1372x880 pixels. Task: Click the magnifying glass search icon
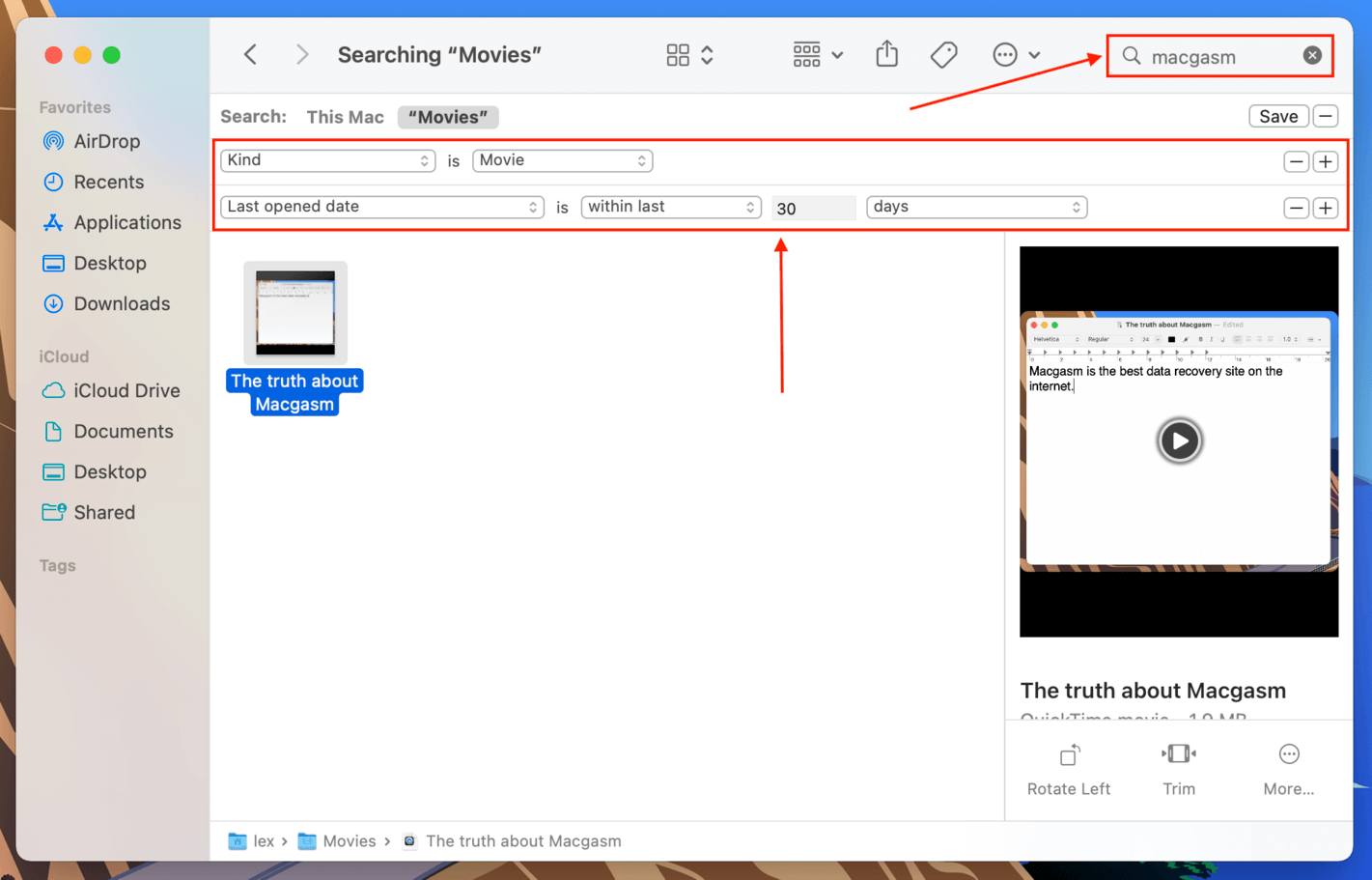coord(1132,56)
